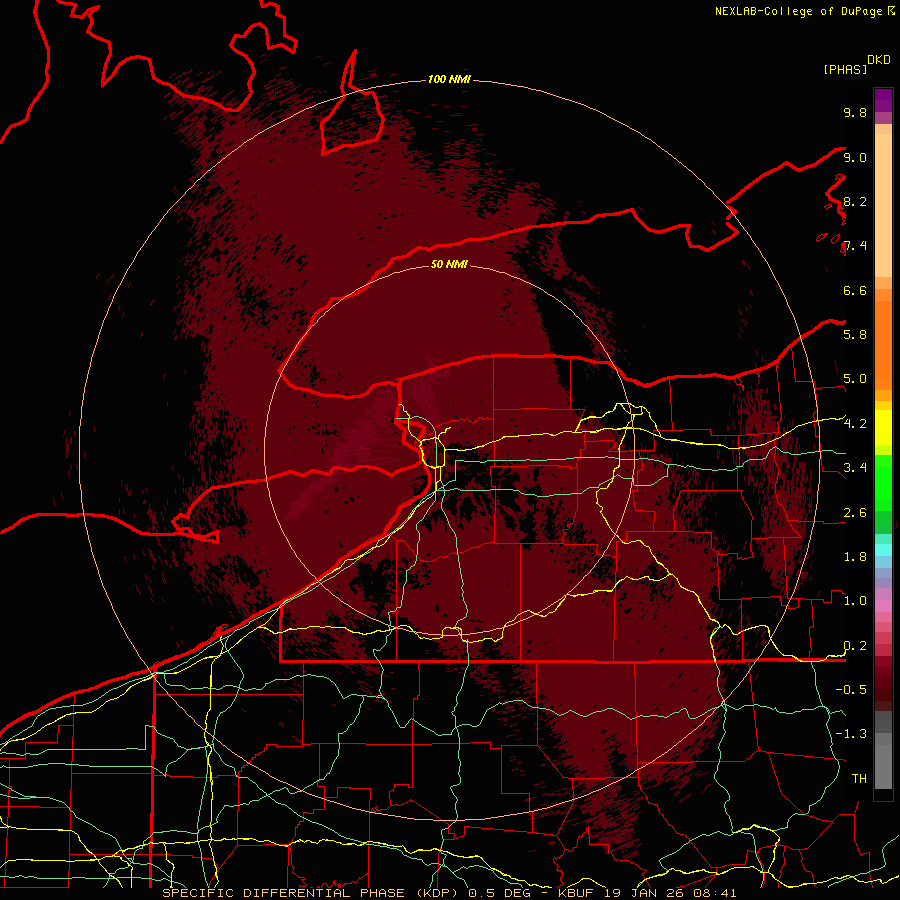This screenshot has width=900, height=900.
Task: Click the 6.6 scale value
Action: (855, 291)
